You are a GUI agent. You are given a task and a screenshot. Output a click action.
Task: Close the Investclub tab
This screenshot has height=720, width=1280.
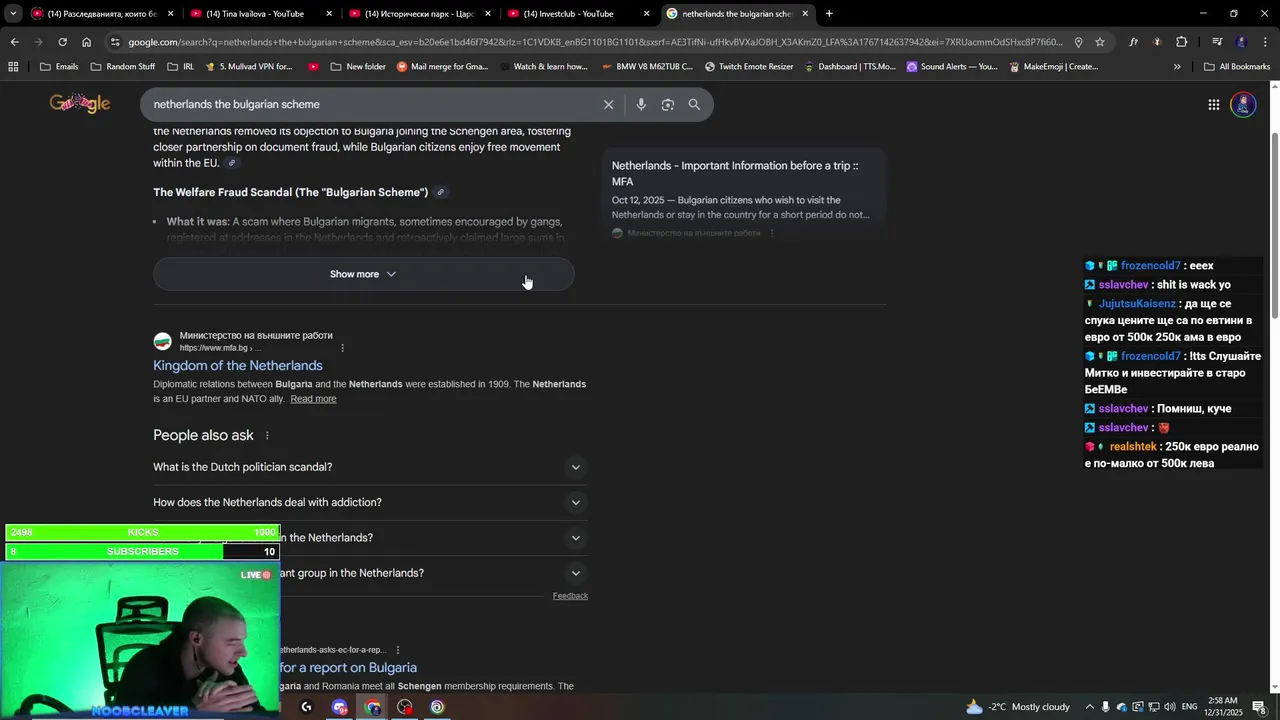click(x=647, y=14)
